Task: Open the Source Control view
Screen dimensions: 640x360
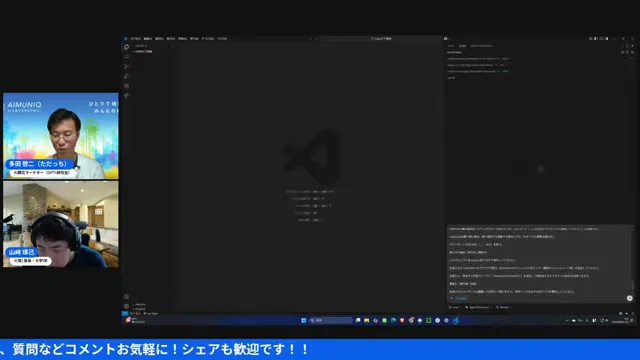Action: point(127,66)
